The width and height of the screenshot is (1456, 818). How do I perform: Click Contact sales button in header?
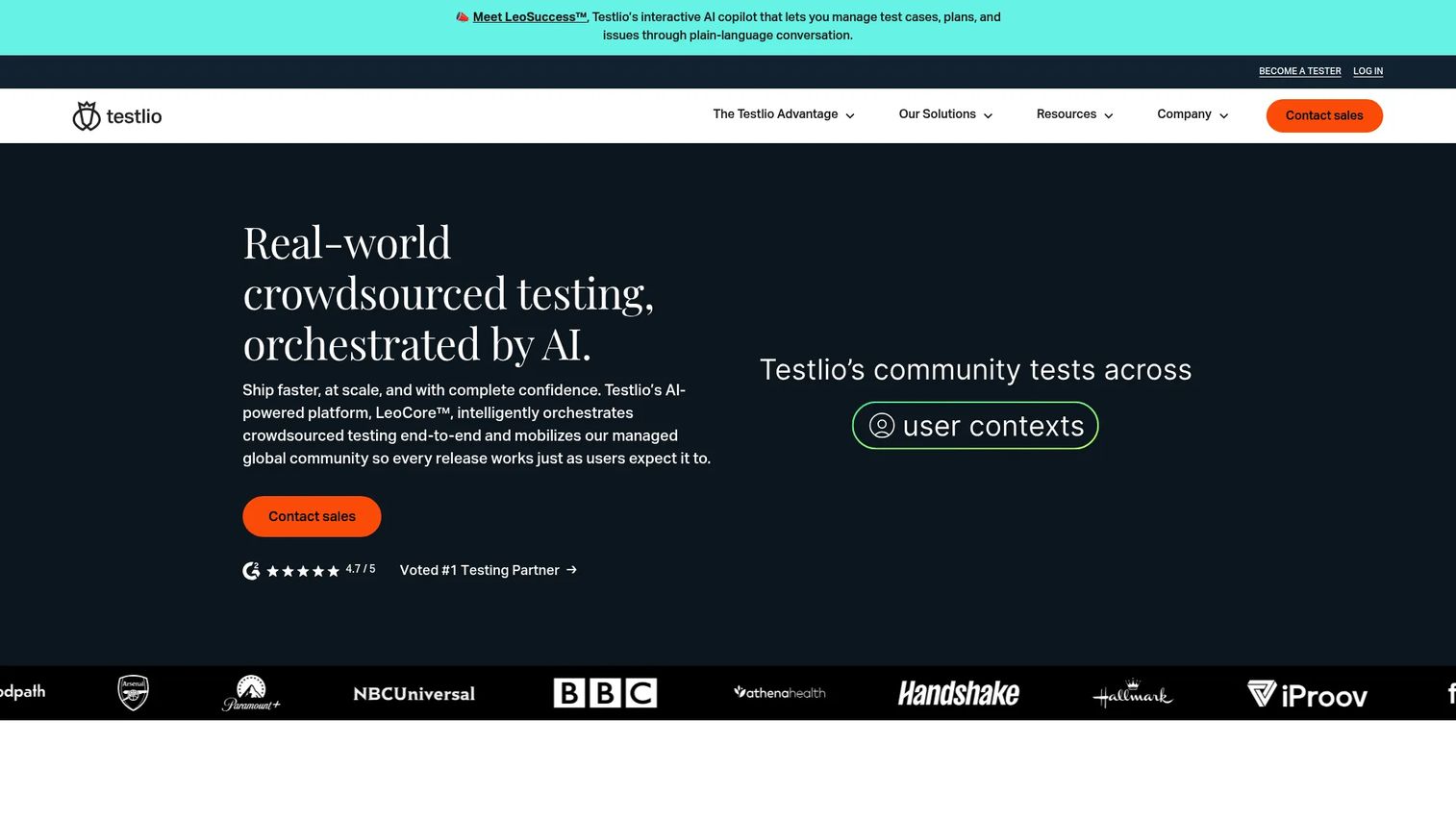1324,115
